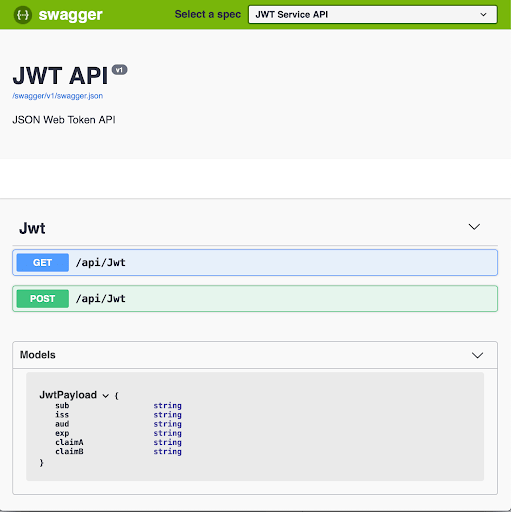
Task: Click the JWT API title
Action: pos(60,75)
